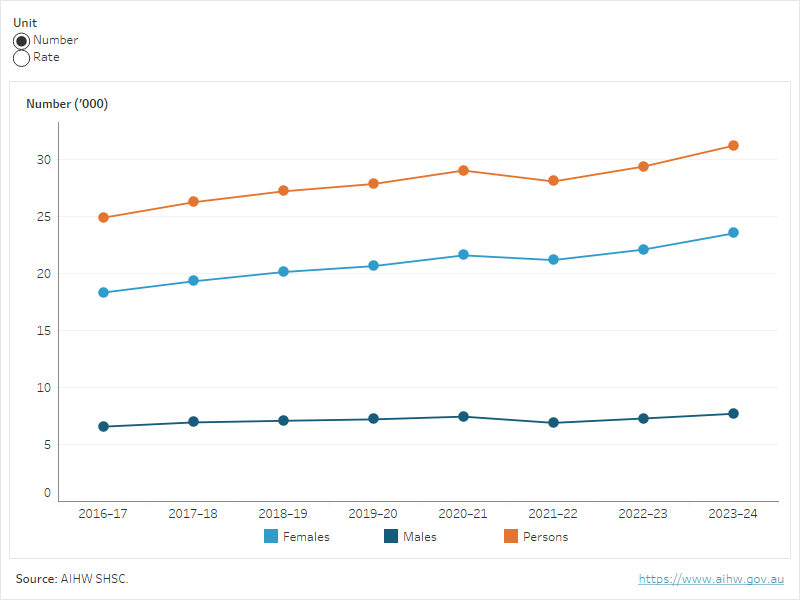Open the www.aihw.gov.au link
The image size is (800, 600).
(711, 579)
